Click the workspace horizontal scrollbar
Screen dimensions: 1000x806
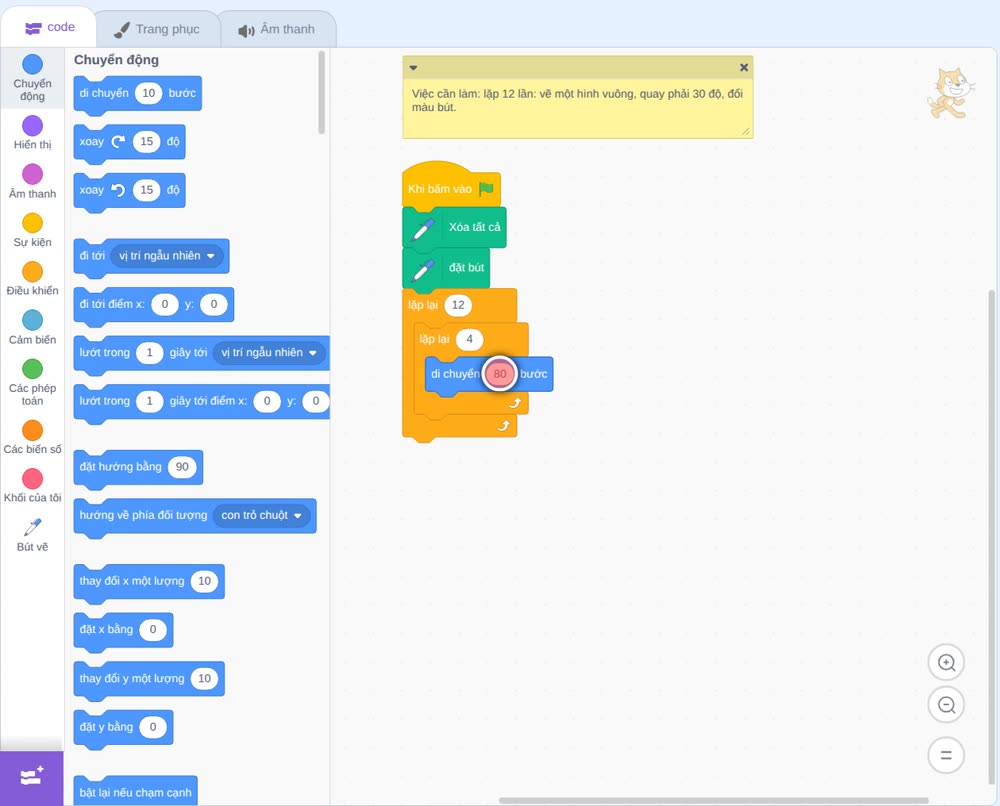(713, 800)
